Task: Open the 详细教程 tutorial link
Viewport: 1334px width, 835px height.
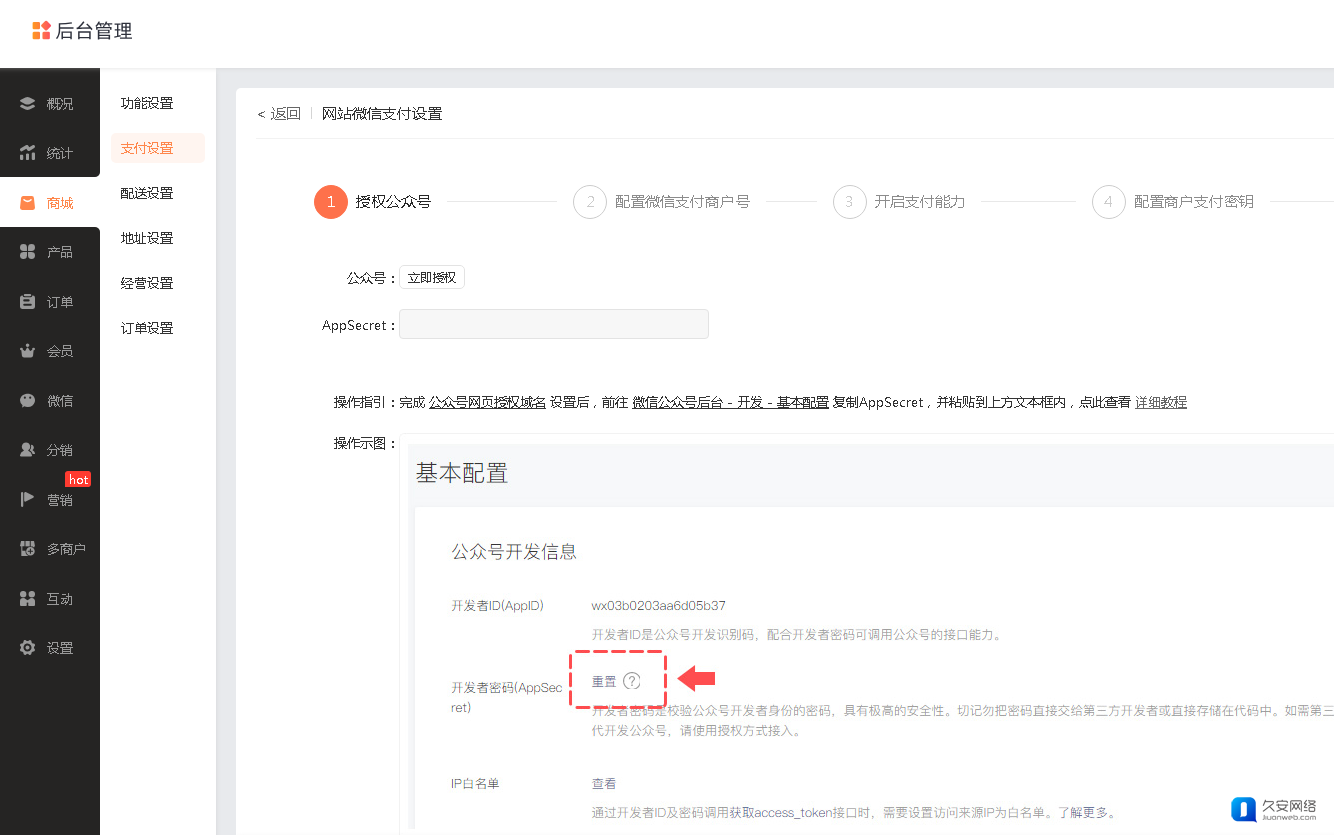Action: click(x=1160, y=402)
